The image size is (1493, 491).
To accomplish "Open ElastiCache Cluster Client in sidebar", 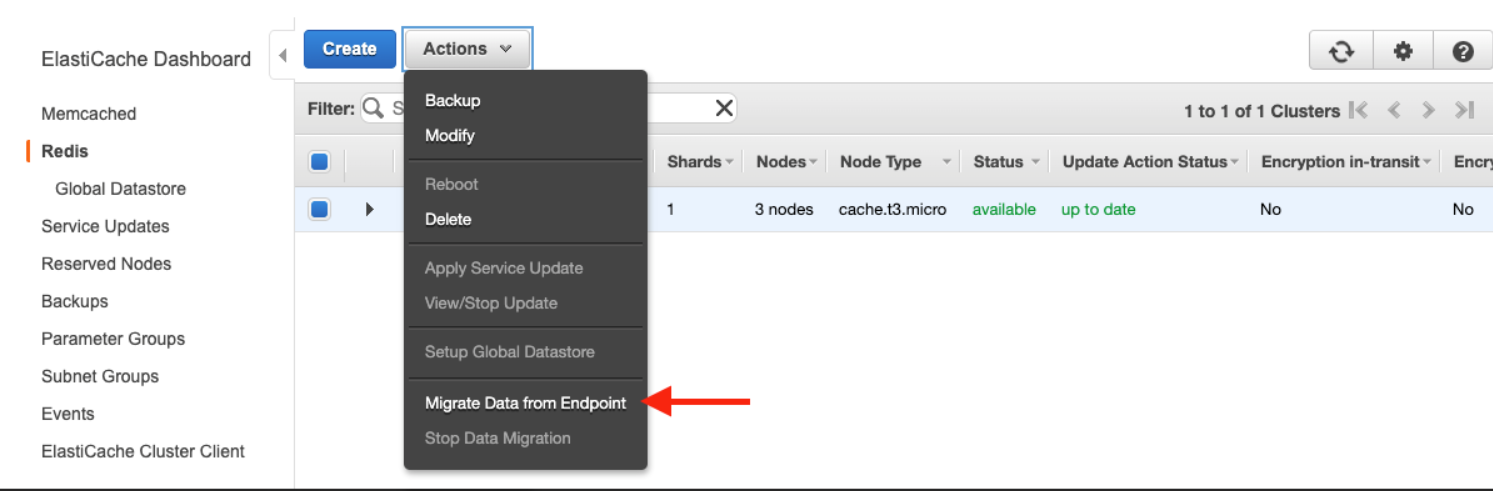I will pyautogui.click(x=143, y=451).
